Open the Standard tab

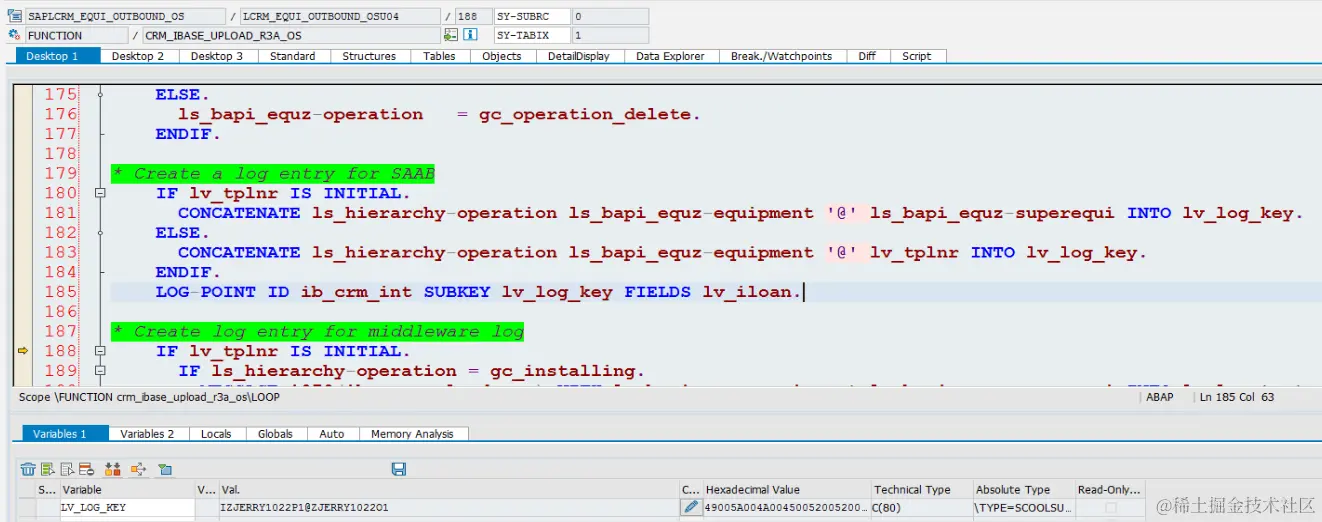tap(293, 56)
